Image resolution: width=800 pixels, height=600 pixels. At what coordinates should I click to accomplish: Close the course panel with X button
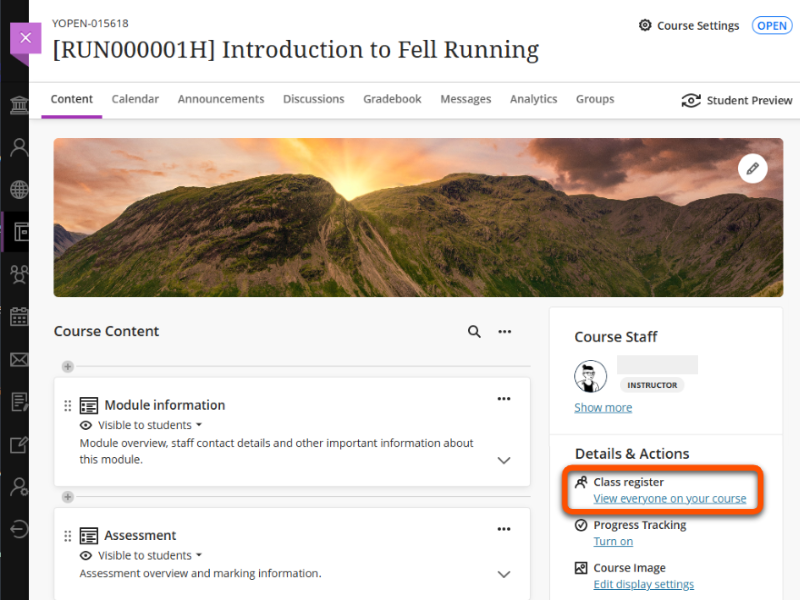click(x=25, y=38)
